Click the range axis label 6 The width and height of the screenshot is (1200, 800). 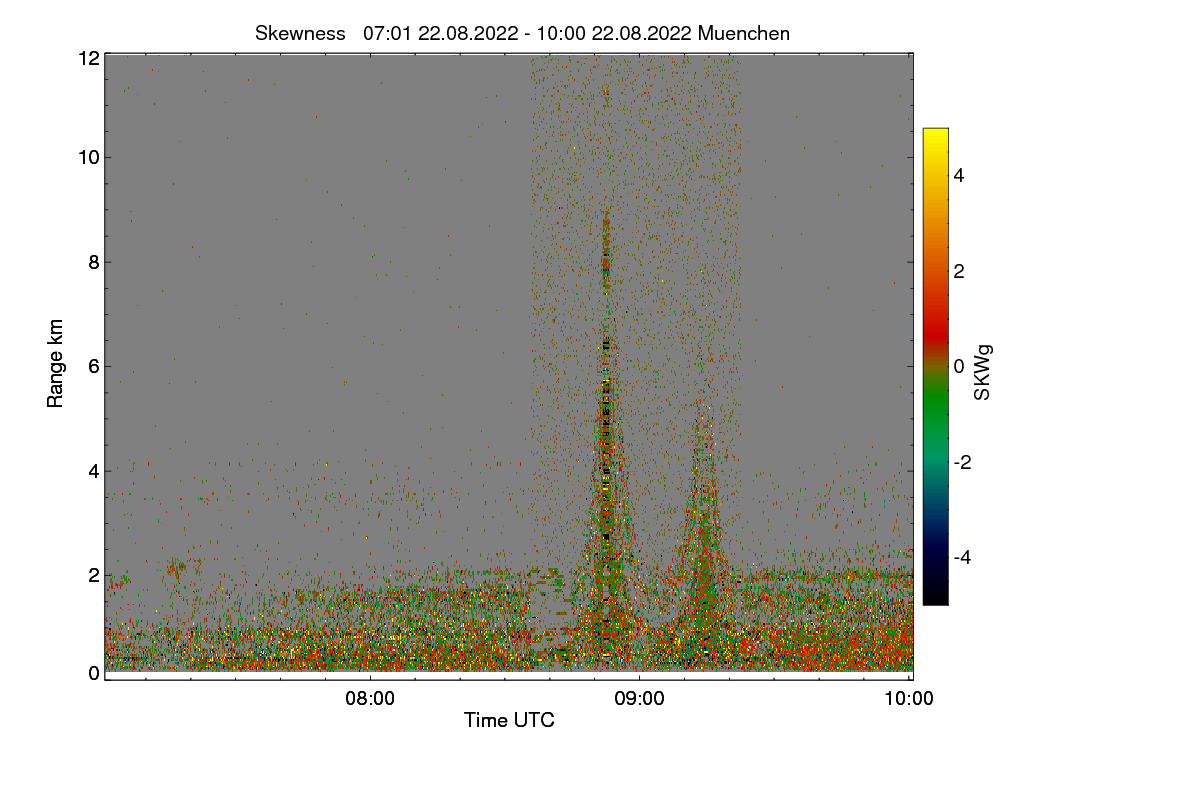click(93, 366)
